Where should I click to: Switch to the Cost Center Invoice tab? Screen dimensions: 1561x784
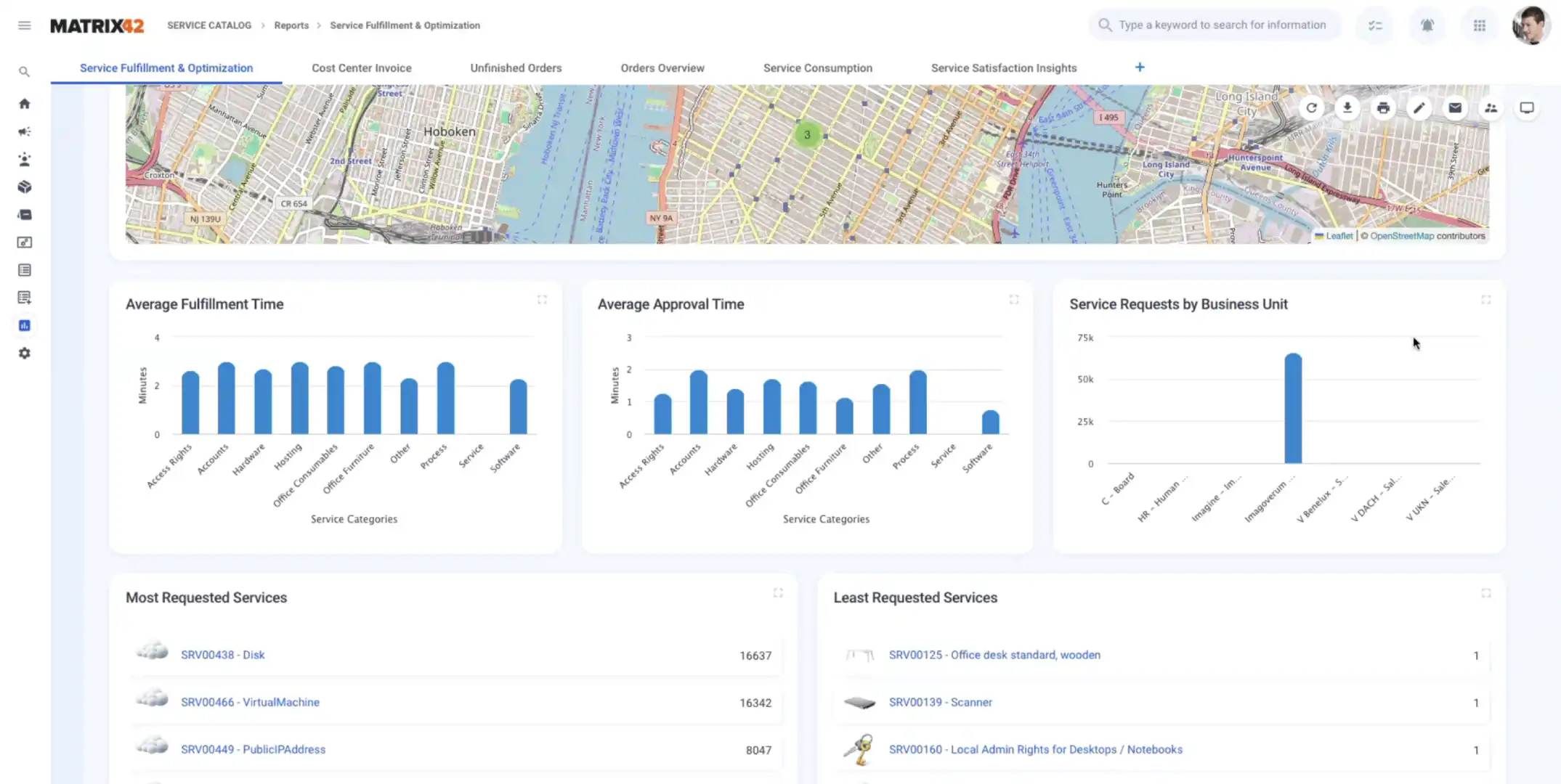(x=361, y=68)
